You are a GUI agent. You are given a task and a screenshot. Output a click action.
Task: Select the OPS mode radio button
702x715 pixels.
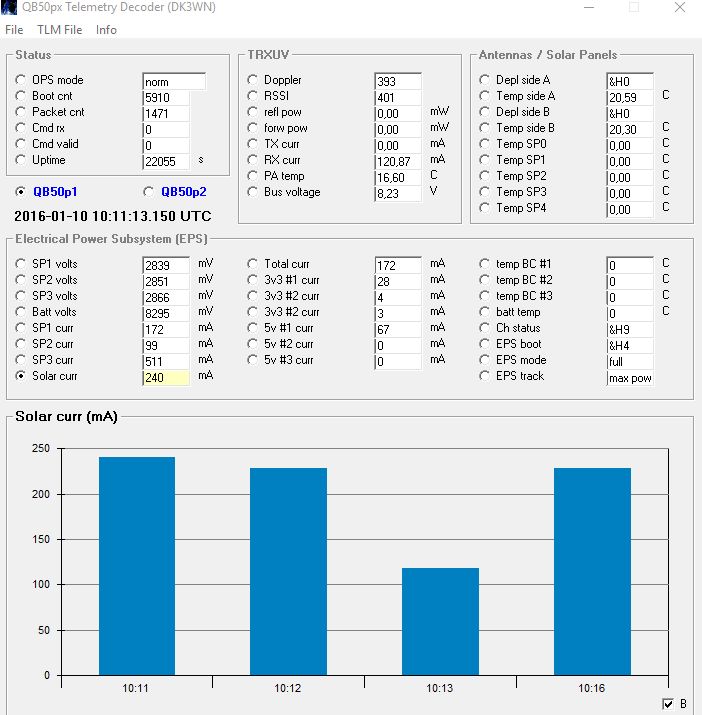coord(20,80)
